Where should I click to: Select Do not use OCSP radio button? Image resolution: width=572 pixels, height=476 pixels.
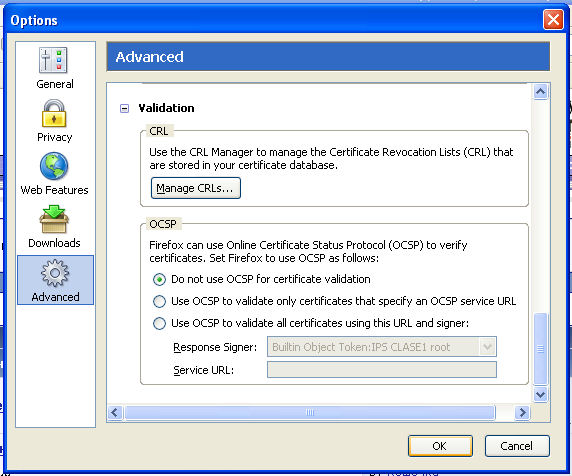point(159,280)
